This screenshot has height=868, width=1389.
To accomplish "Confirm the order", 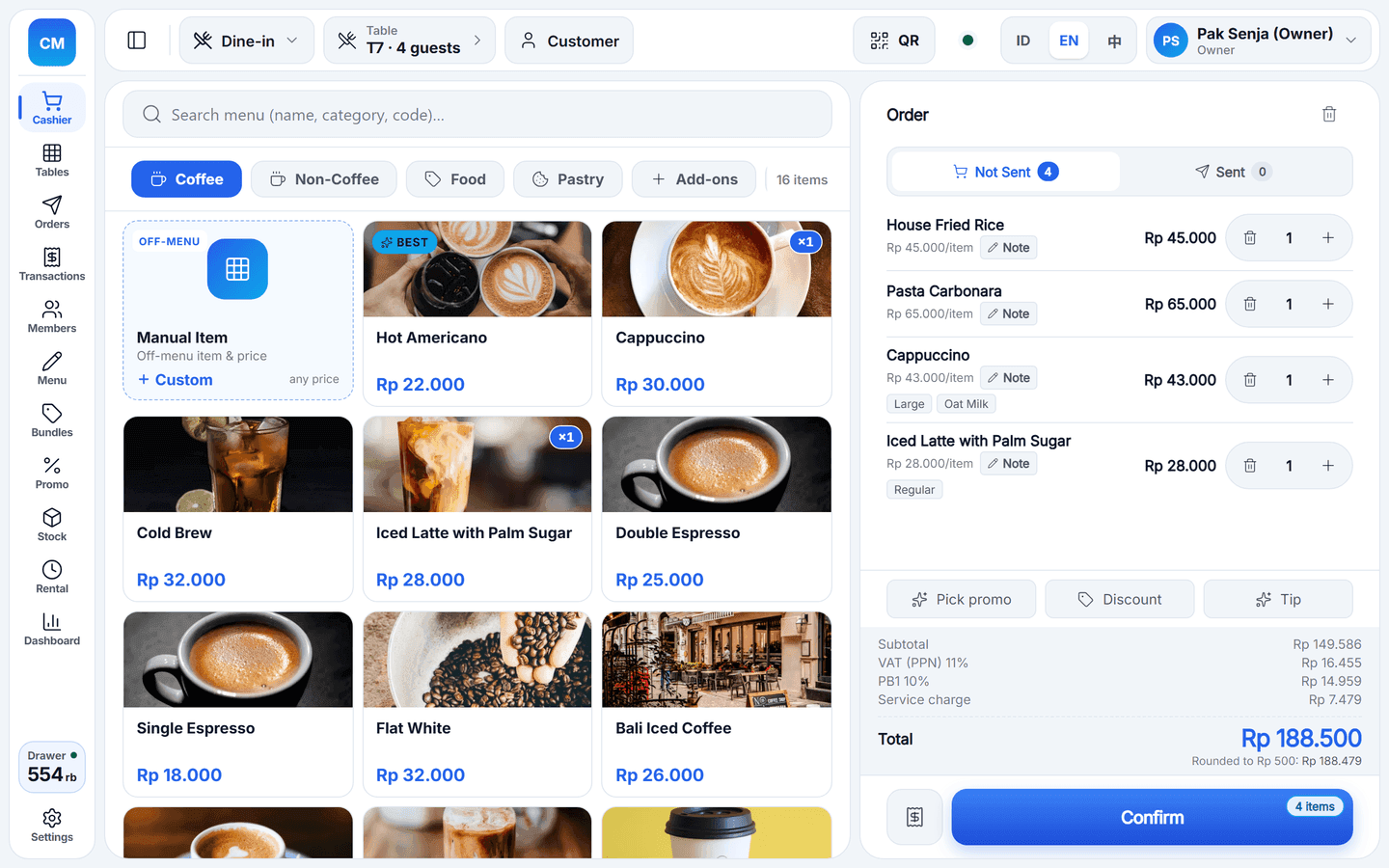I will click(x=1152, y=817).
